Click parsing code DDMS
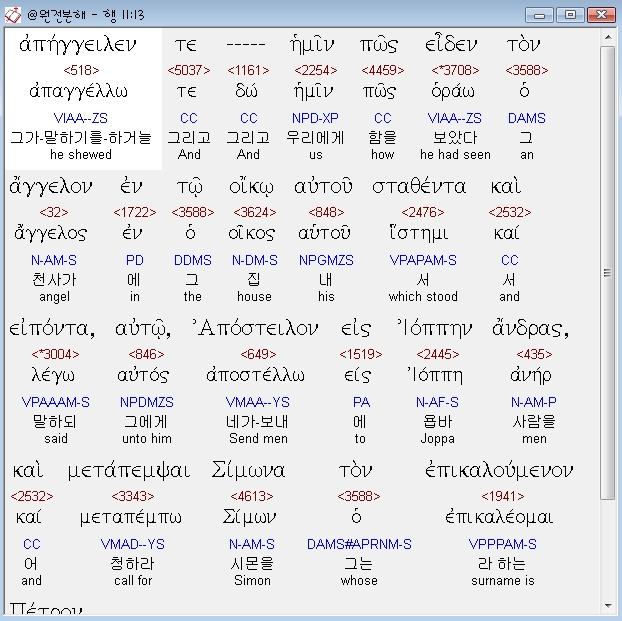The width and height of the screenshot is (622, 621). tap(193, 260)
